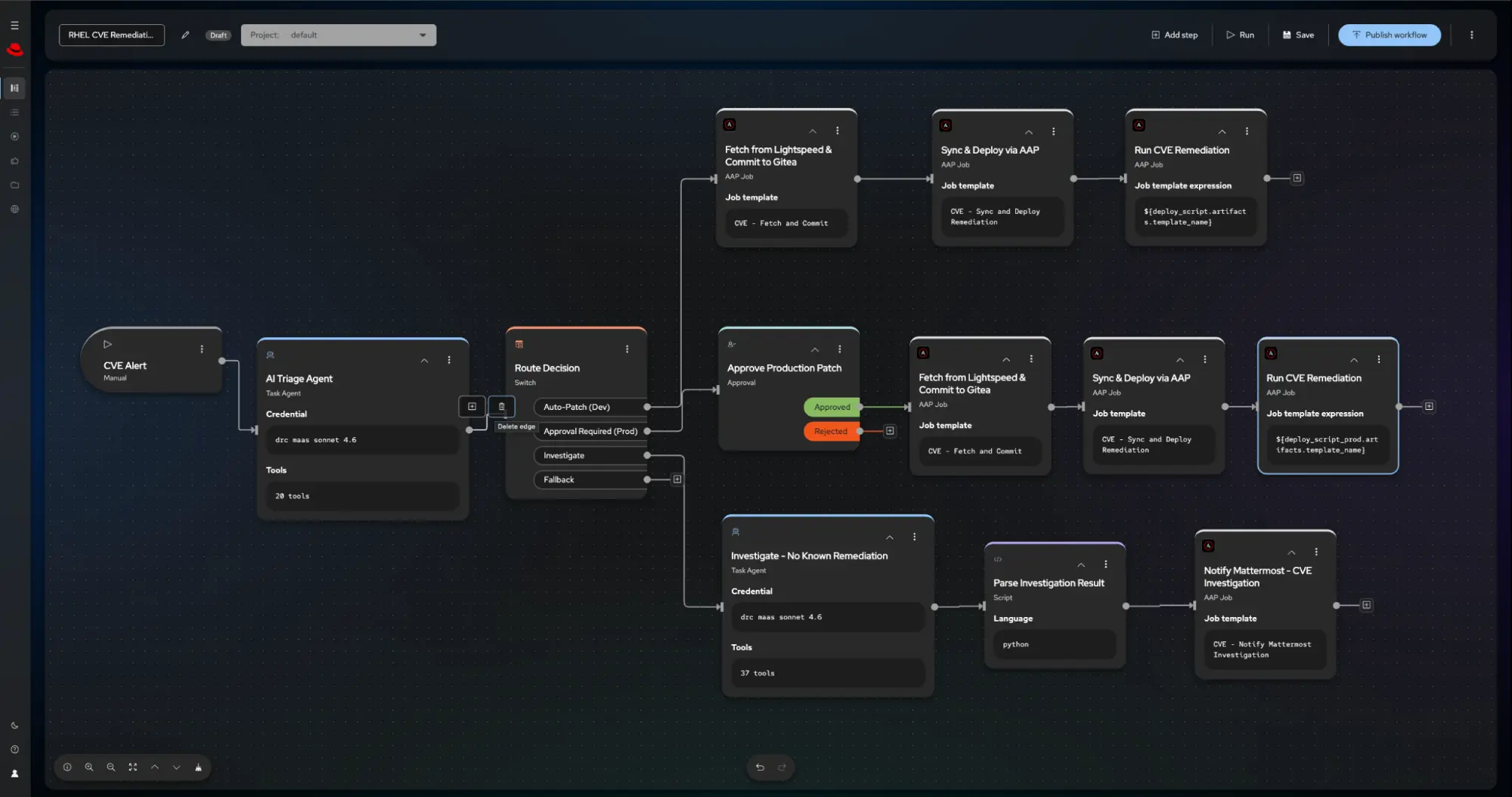Insert step on edge after AI Triage Agent
Image resolution: width=1512 pixels, height=797 pixels.
click(472, 406)
